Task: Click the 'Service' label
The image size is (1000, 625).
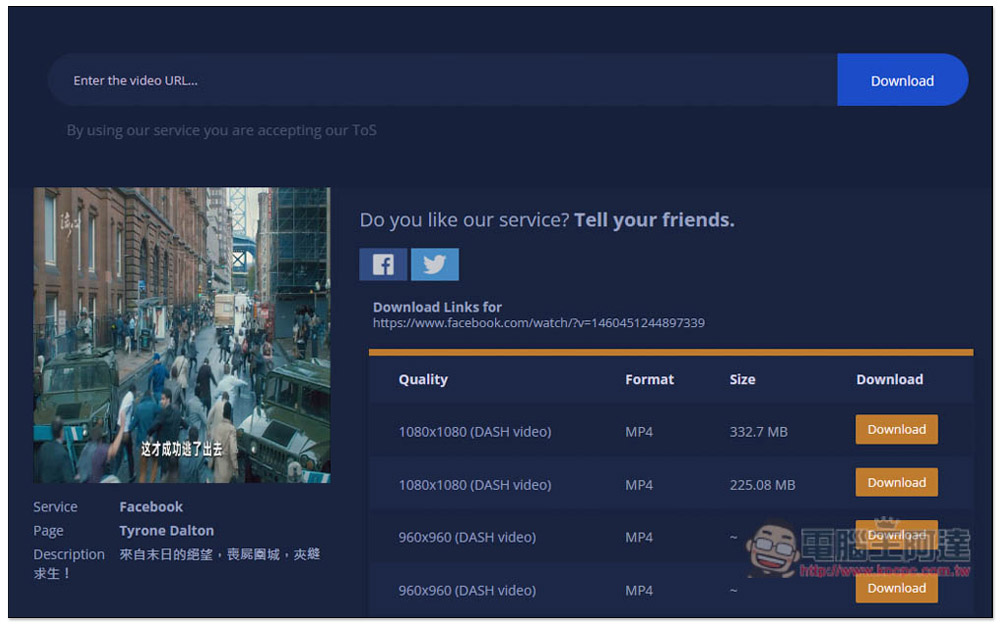Action: pyautogui.click(x=55, y=506)
